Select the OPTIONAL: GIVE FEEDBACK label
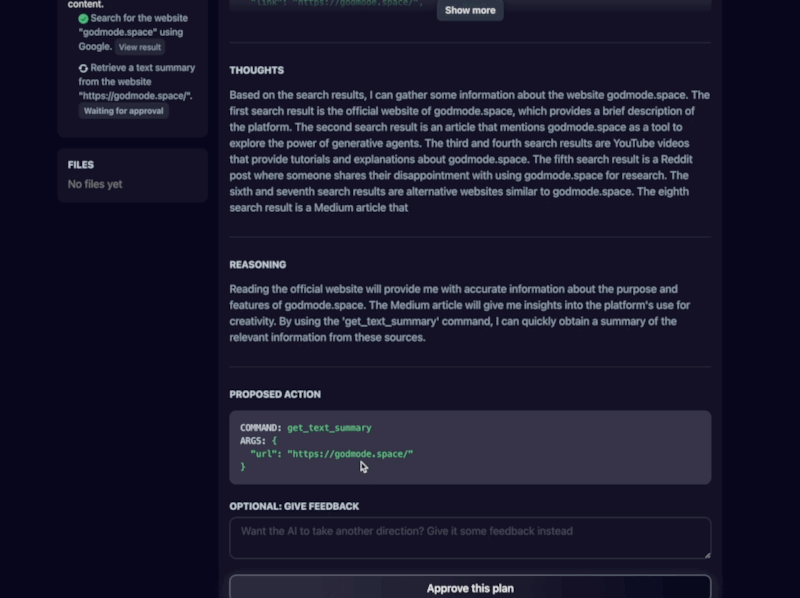The image size is (800, 598). coord(294,506)
